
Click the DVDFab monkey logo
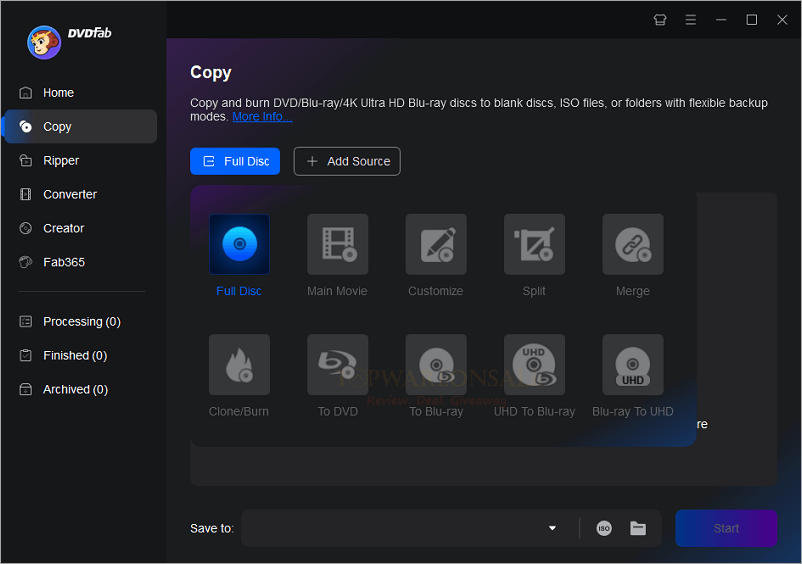coord(44,42)
